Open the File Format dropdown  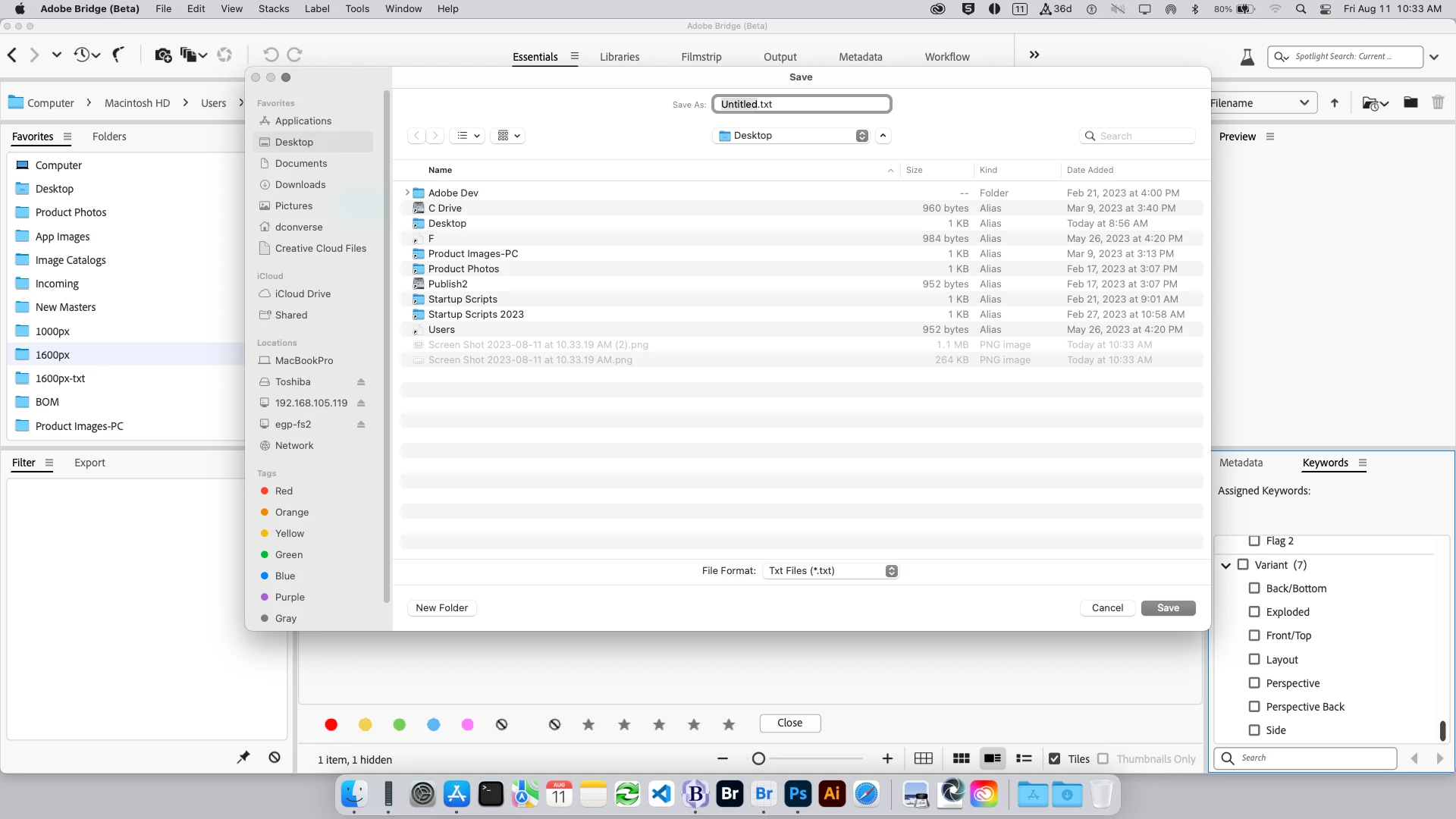[832, 571]
